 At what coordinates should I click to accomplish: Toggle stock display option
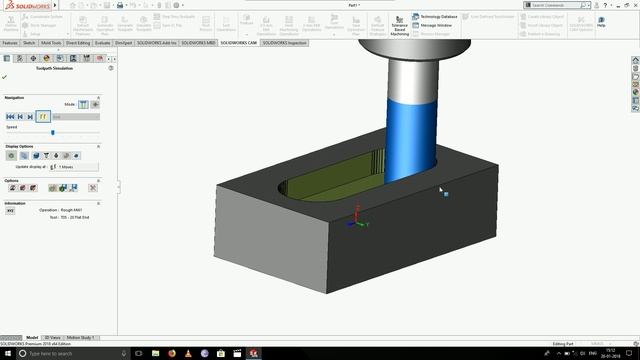pos(36,156)
